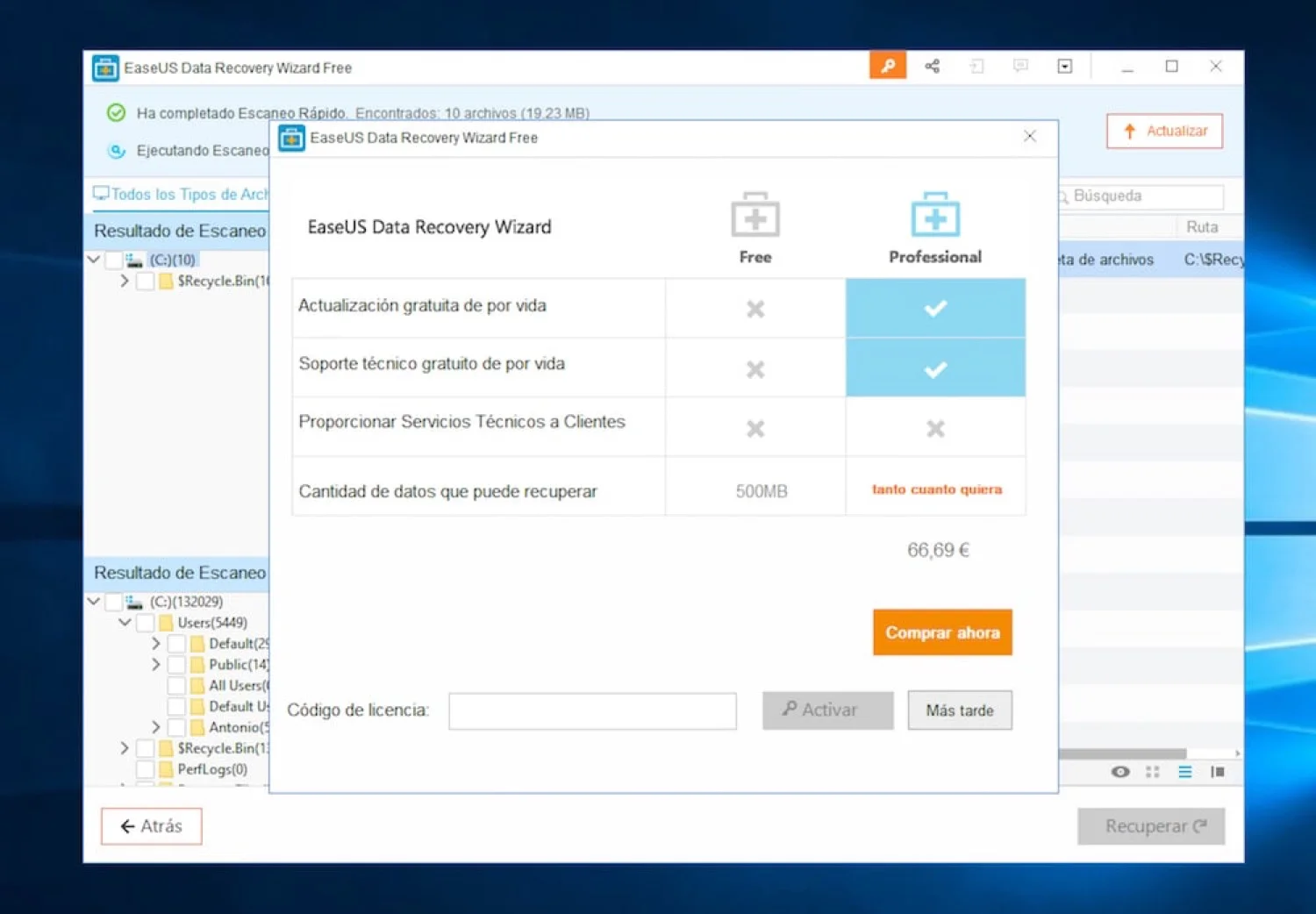Click the orange key activation icon

click(x=887, y=66)
